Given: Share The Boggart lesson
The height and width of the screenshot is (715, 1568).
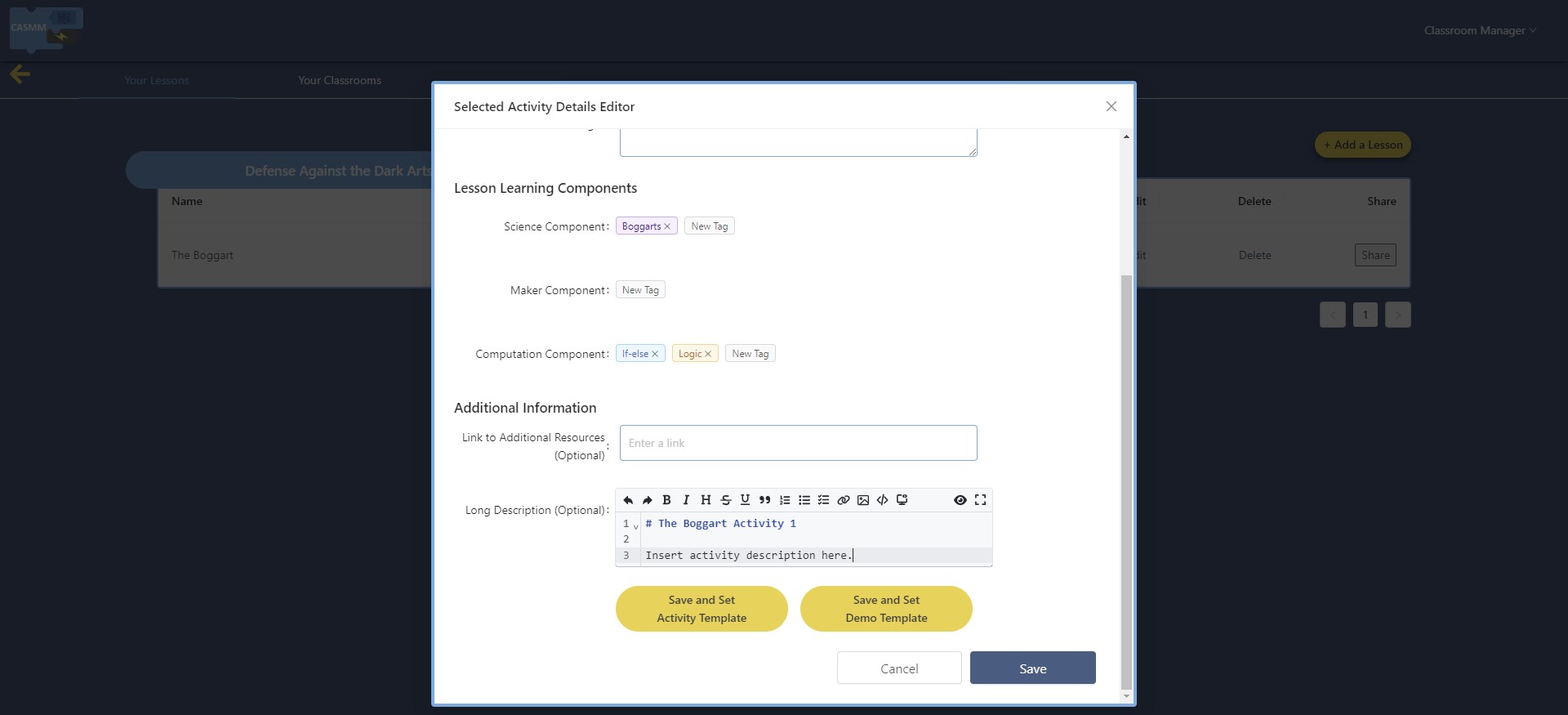Looking at the screenshot, I should pos(1375,255).
